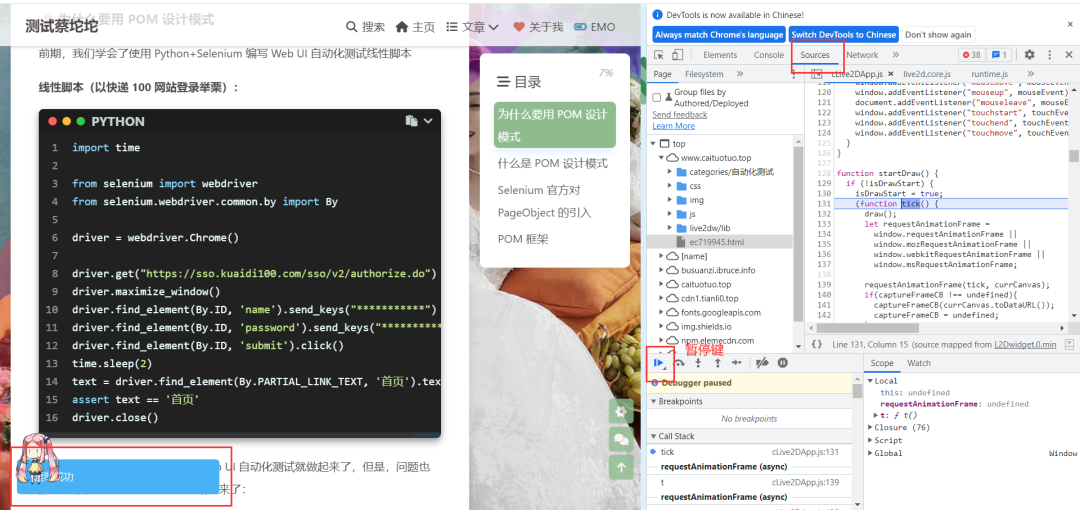
Task: Expand the live2dw/lib folder
Action: pos(669,228)
